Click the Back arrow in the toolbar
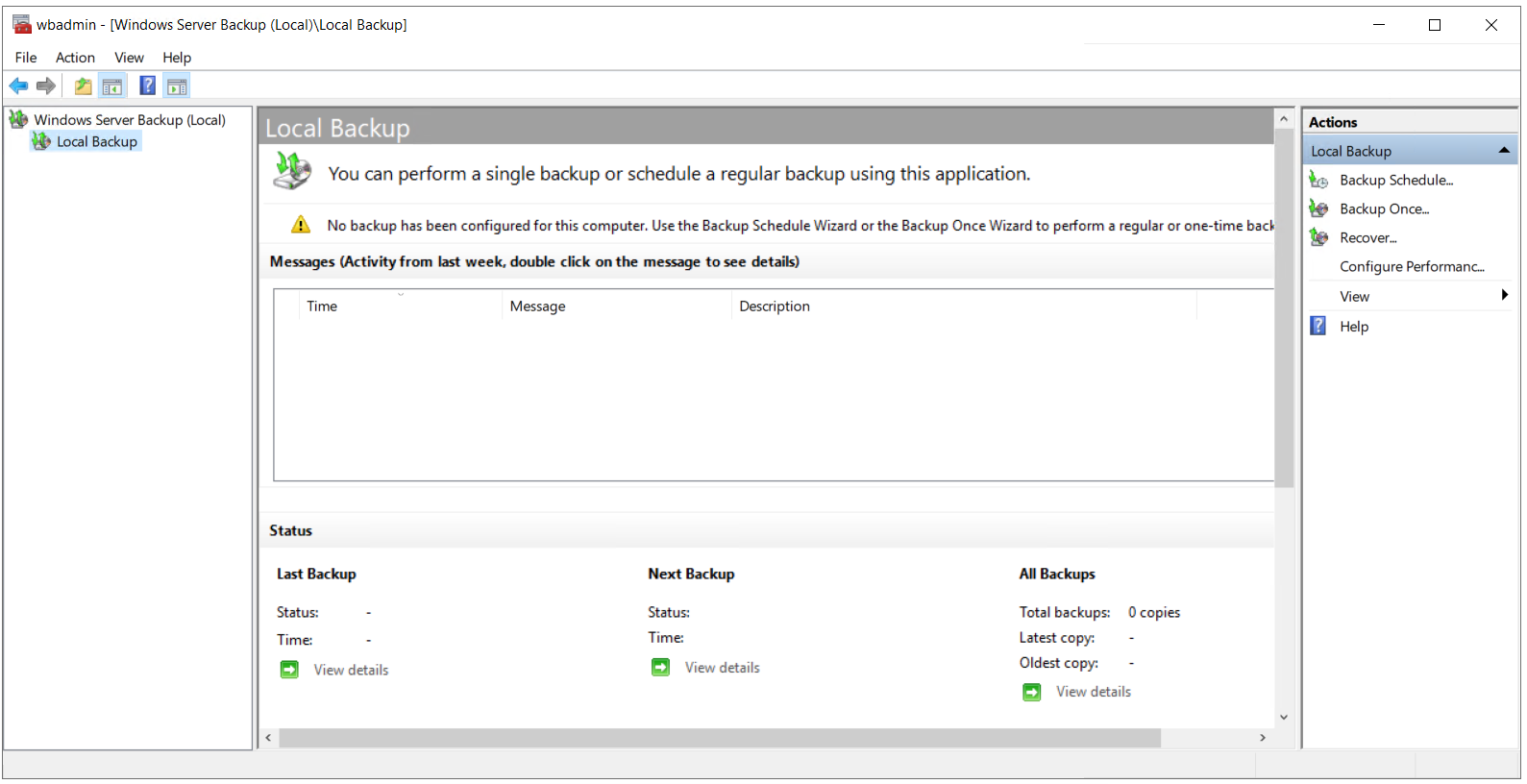The width and height of the screenshot is (1527, 784). click(x=18, y=86)
